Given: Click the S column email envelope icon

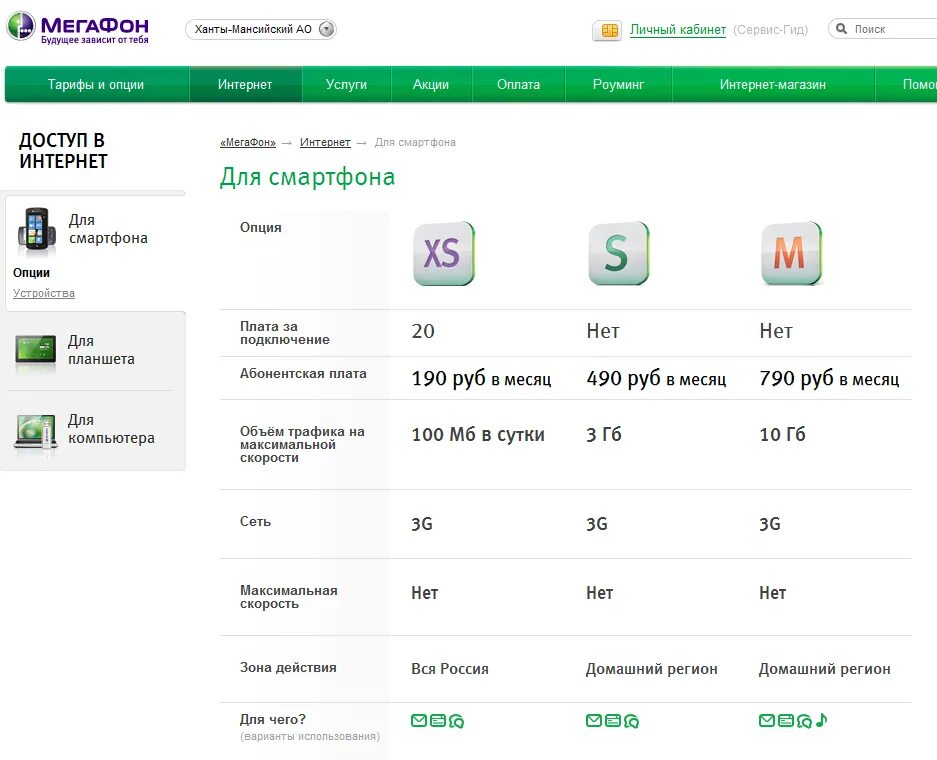Looking at the screenshot, I should click(594, 721).
